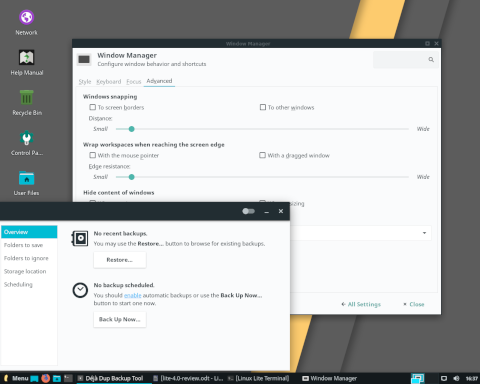Close the Déjà Dup backup window
Viewport: 480px width, 384px height.
point(281,211)
